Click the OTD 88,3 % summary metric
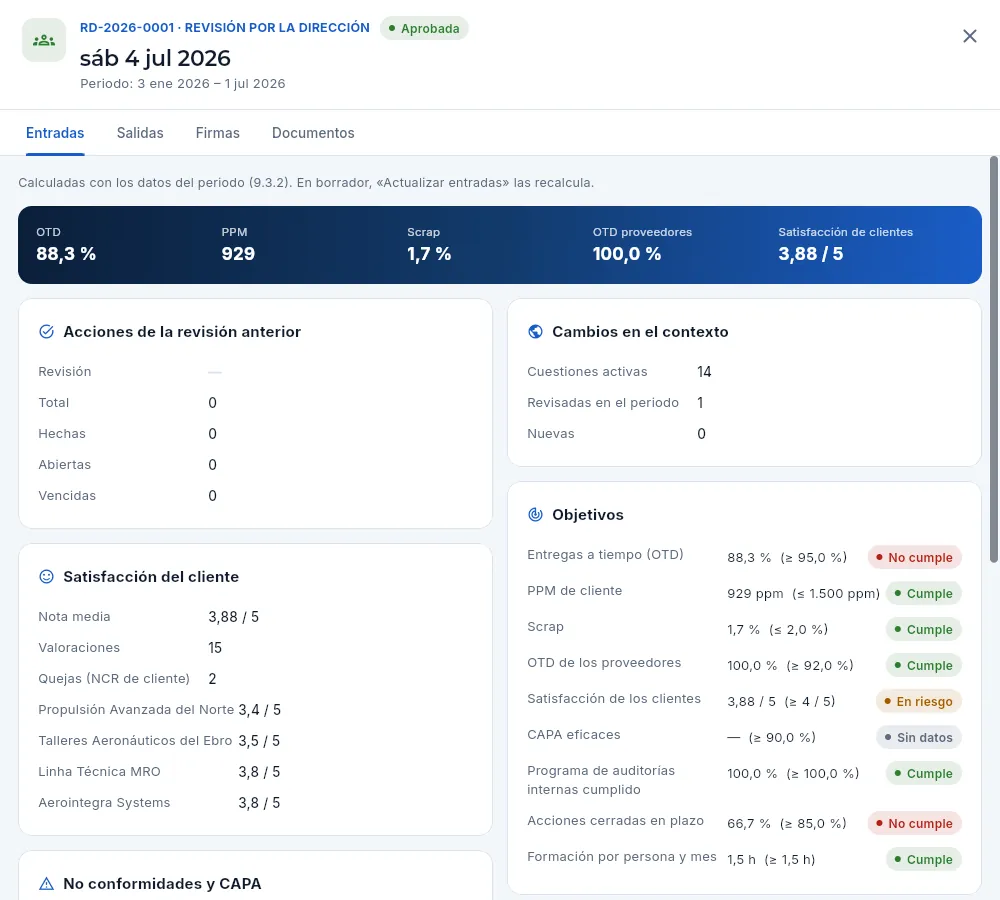 [x=66, y=245]
